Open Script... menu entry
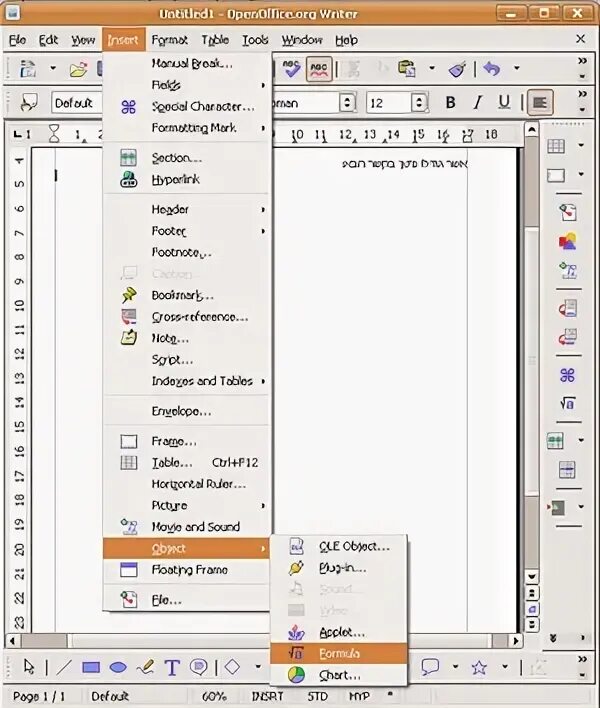 point(187,360)
